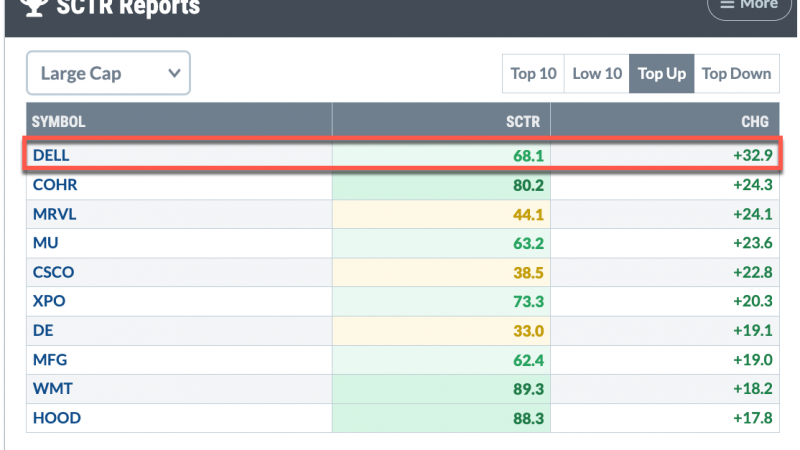Image resolution: width=800 pixels, height=450 pixels.
Task: Click DE's change value +19.1
Action: pyautogui.click(x=753, y=330)
